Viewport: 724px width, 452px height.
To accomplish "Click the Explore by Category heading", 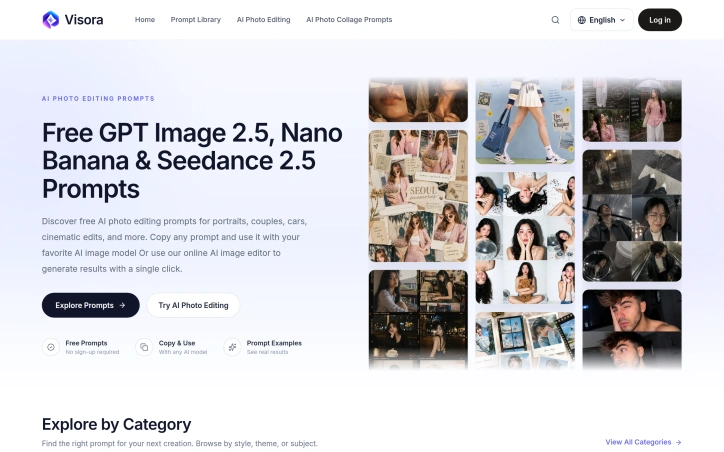I will coord(116,424).
